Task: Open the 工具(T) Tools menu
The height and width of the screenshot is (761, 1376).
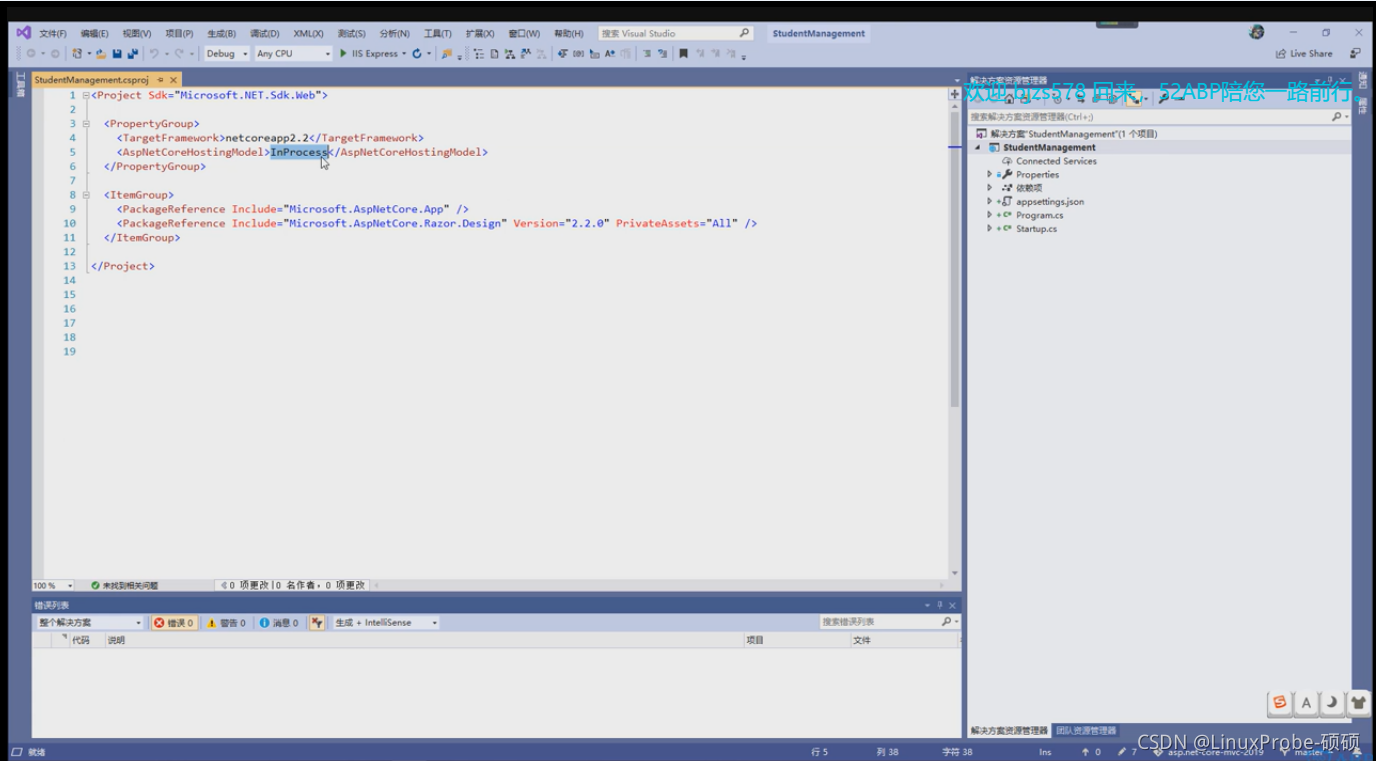Action: [x=438, y=33]
